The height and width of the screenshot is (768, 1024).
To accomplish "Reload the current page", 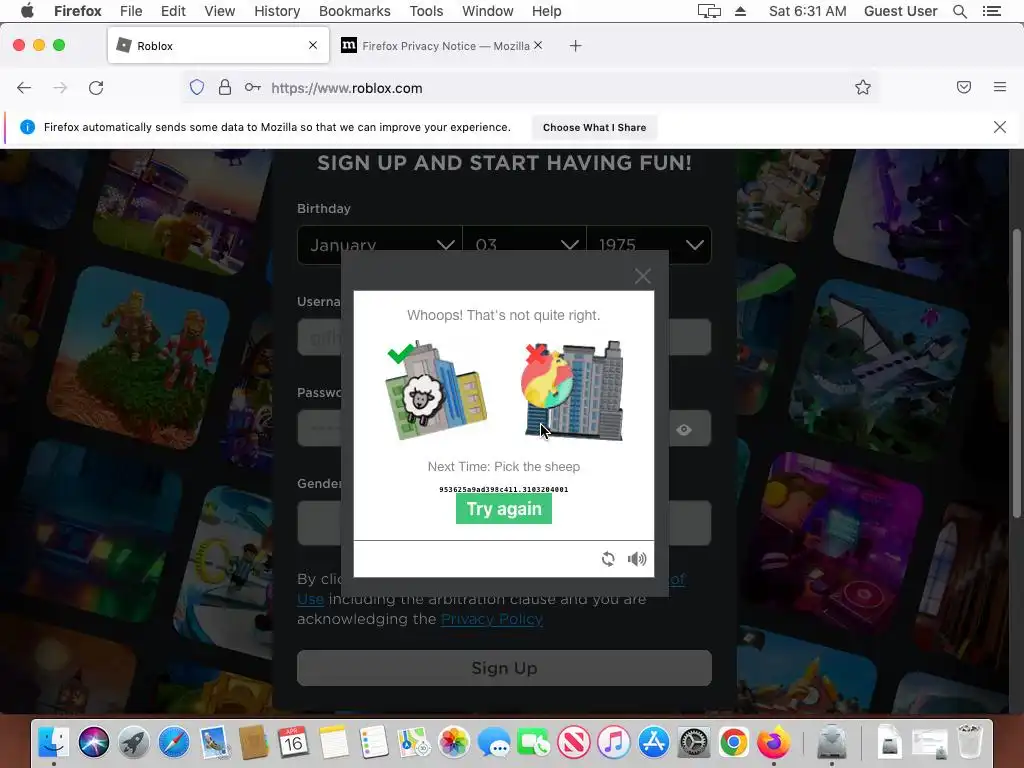I will pyautogui.click(x=96, y=88).
